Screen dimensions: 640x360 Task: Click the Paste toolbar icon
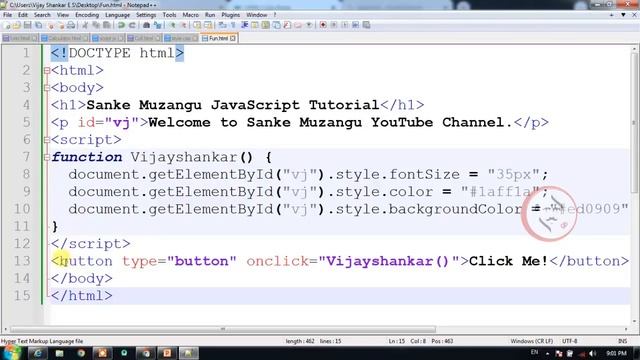point(107,25)
